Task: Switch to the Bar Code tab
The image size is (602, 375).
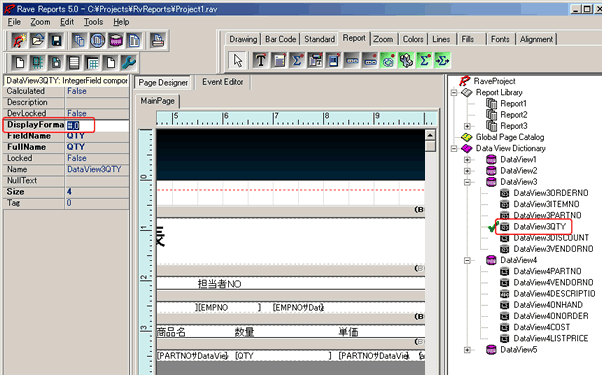Action: pos(281,39)
